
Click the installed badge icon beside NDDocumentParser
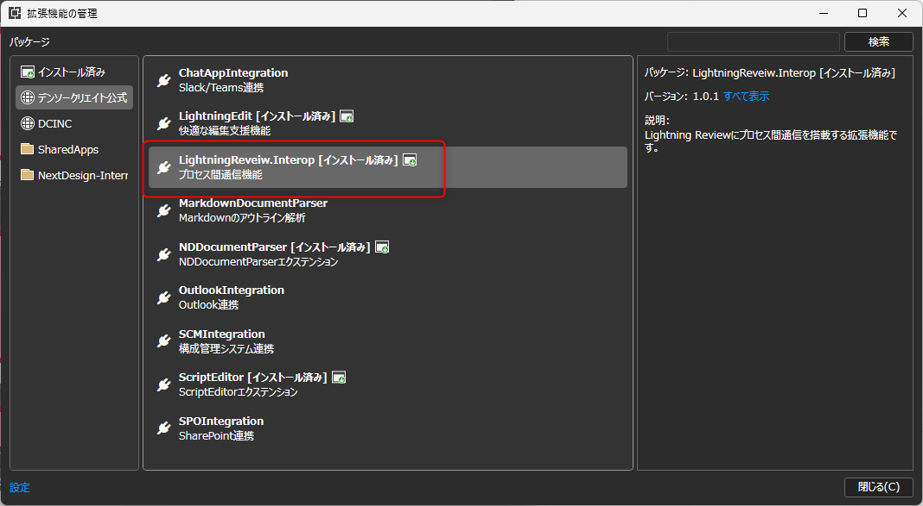point(382,247)
